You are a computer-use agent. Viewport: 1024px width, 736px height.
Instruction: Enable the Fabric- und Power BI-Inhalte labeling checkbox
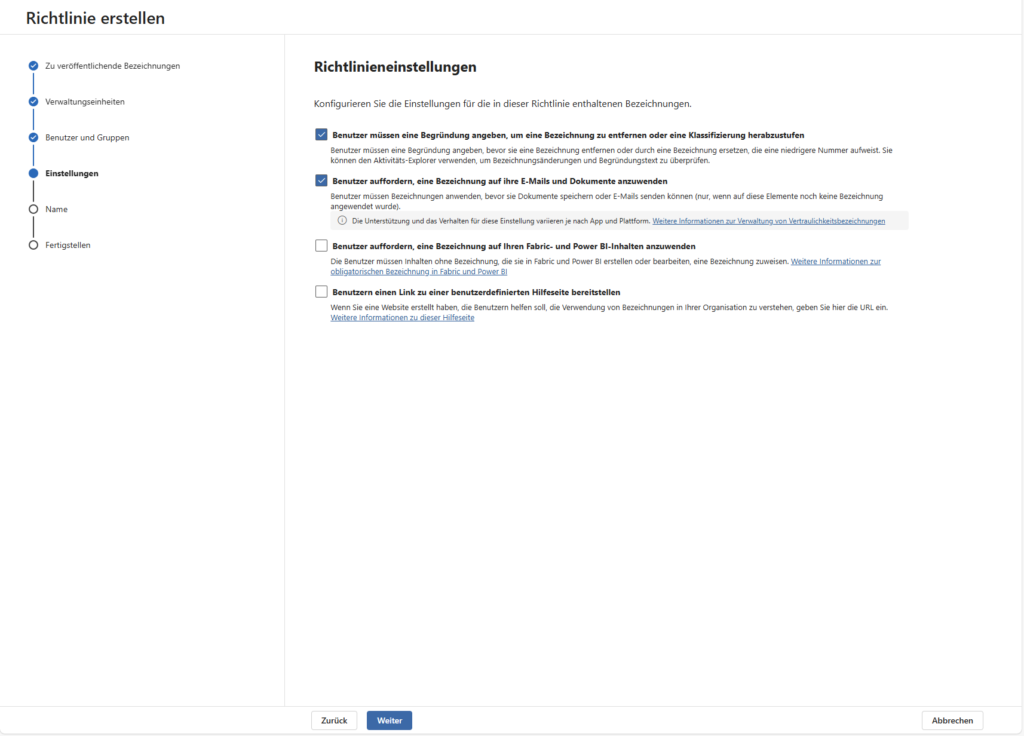(322, 246)
